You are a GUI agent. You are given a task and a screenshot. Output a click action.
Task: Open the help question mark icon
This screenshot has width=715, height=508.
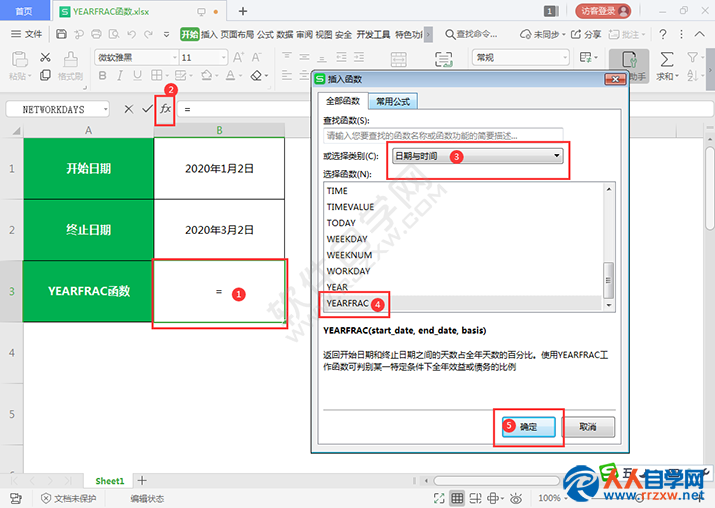click(x=663, y=34)
